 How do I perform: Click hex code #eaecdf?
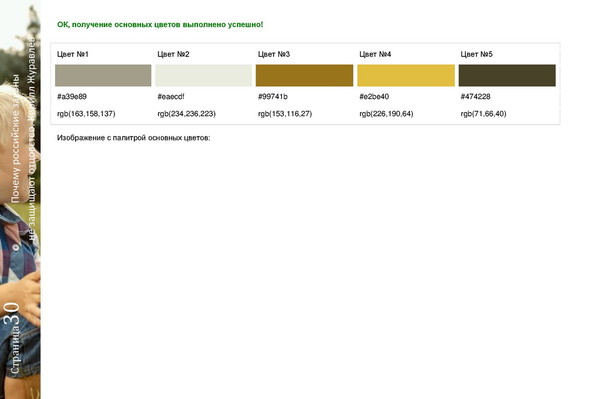171,96
